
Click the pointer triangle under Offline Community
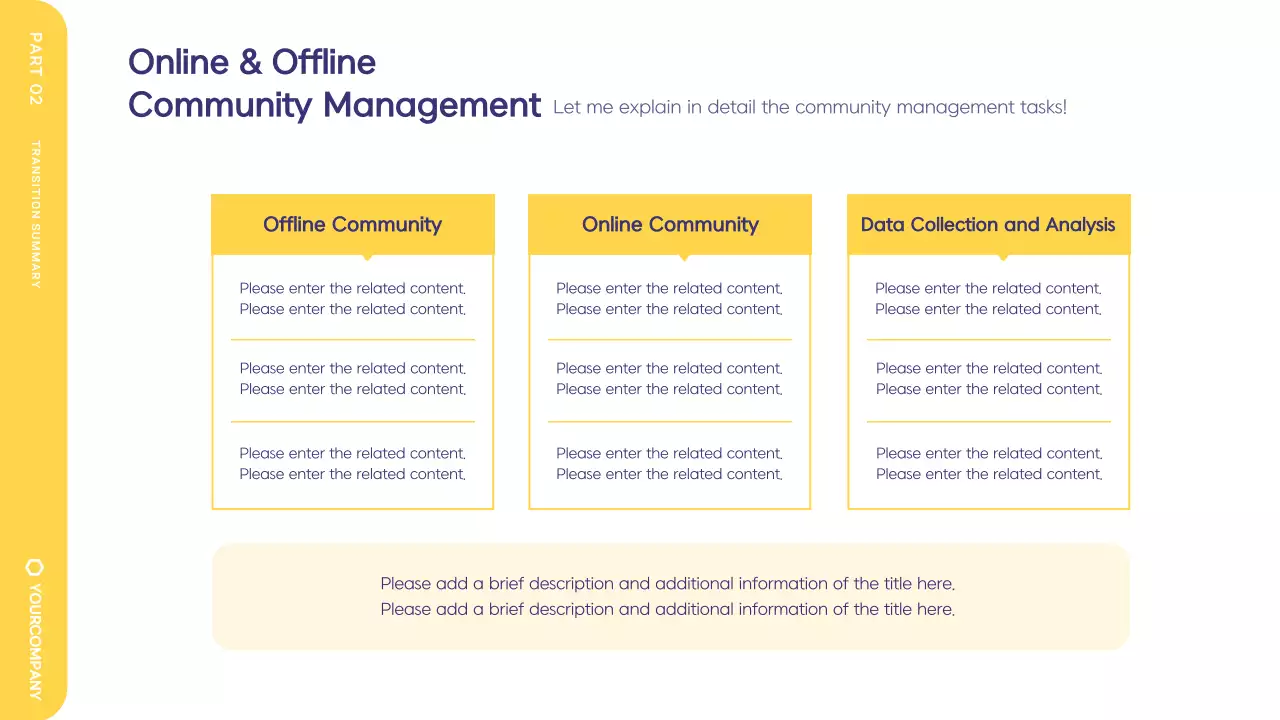pyautogui.click(x=368, y=257)
